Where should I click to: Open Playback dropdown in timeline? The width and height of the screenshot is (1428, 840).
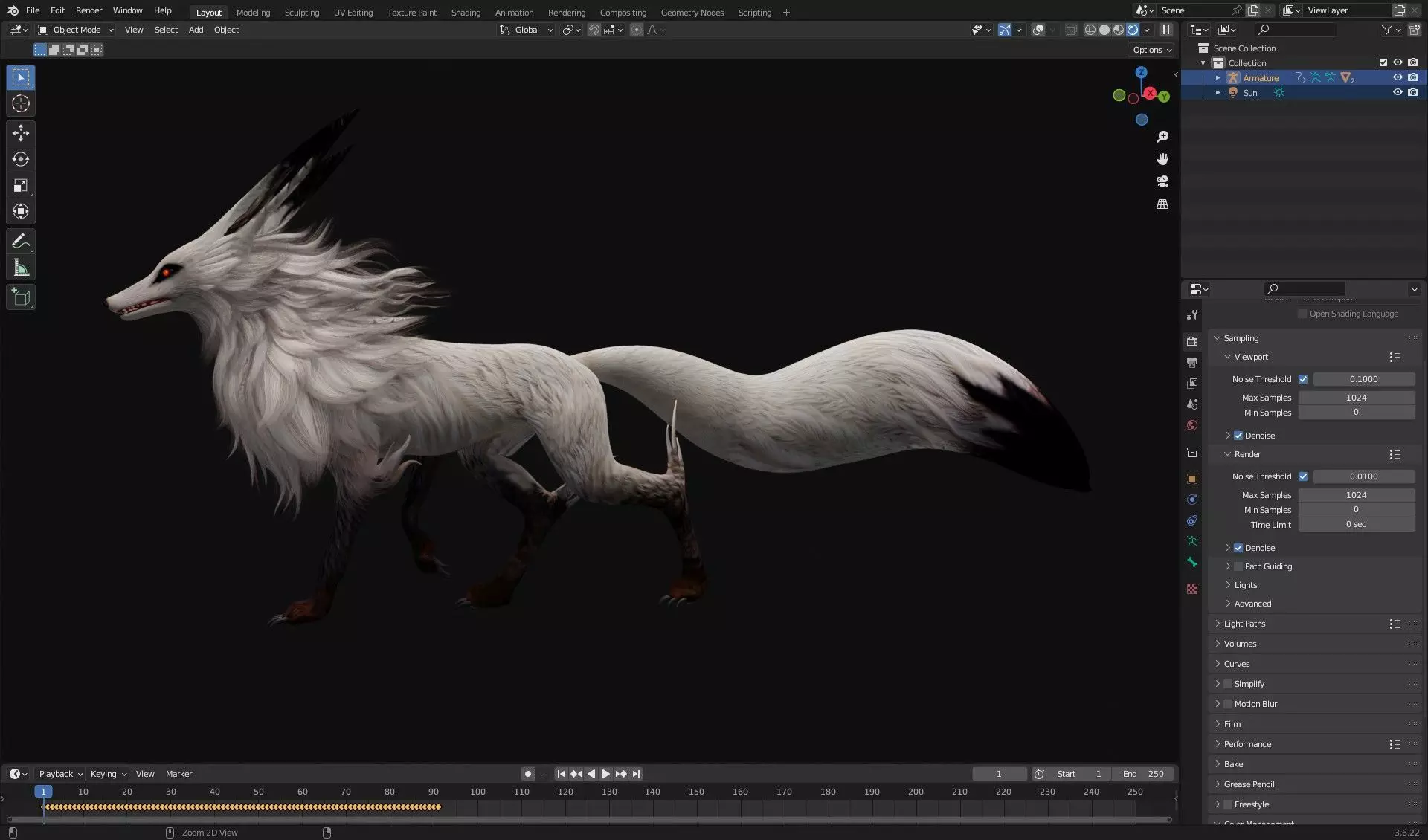(60, 774)
